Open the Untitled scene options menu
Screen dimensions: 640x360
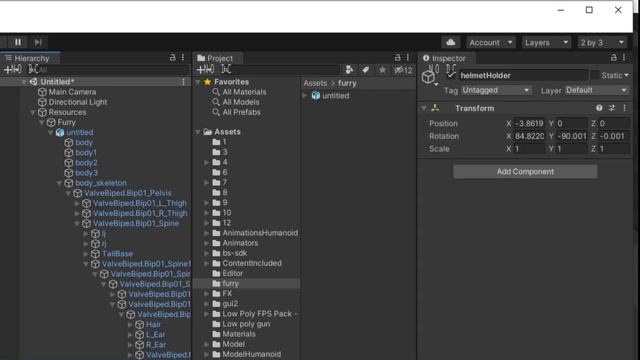coord(183,82)
